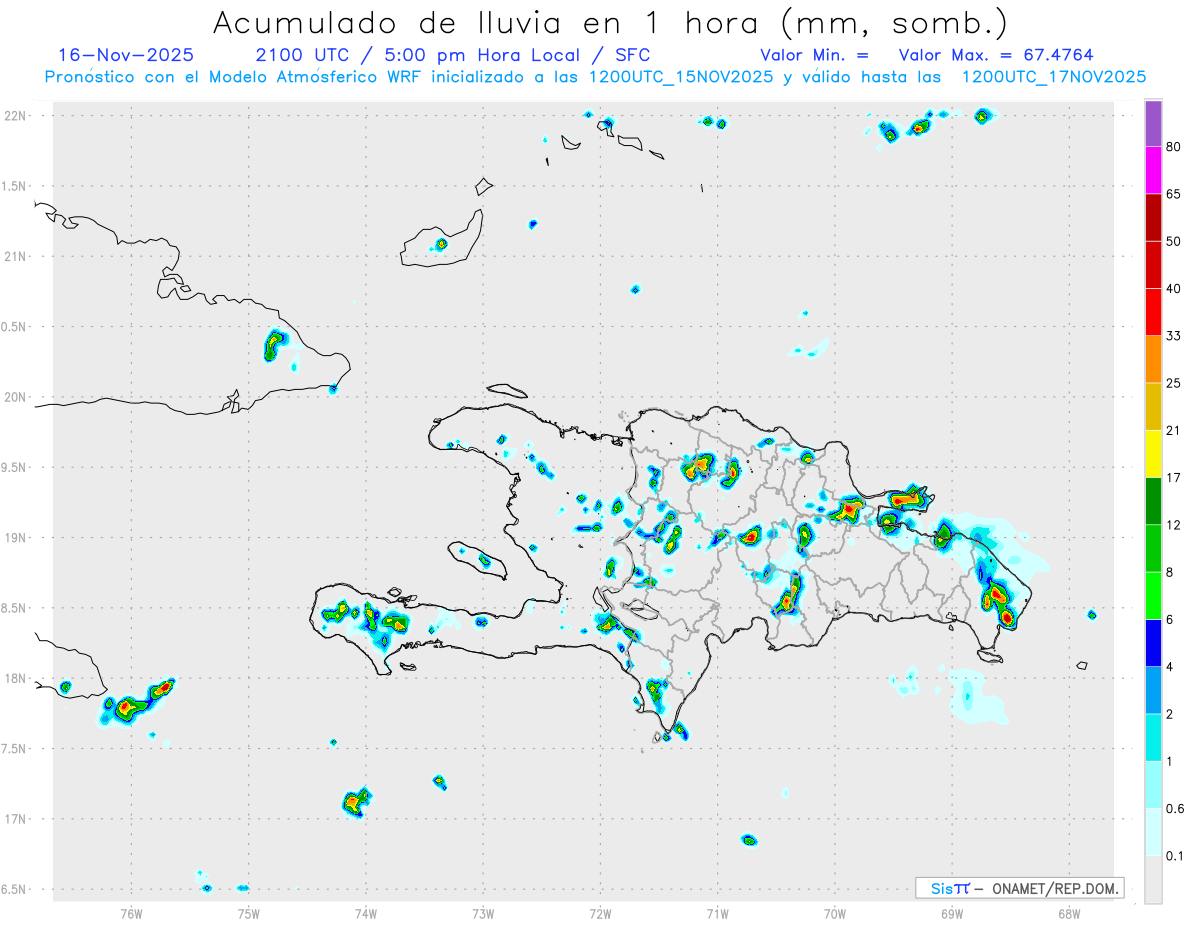
Task: Click the longitude axis label '74W'
Action: click(x=366, y=913)
